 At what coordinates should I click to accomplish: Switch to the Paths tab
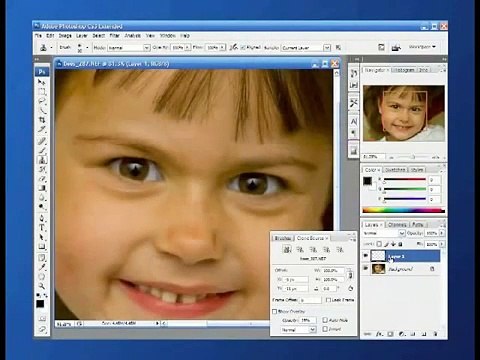click(417, 225)
